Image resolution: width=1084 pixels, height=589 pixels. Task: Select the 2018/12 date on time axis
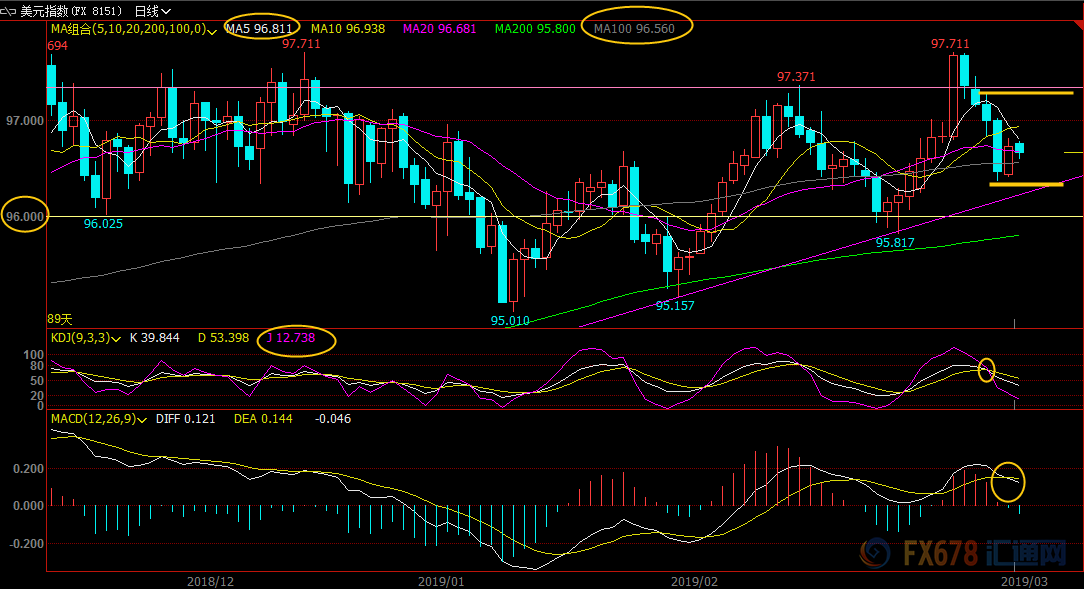click(210, 580)
